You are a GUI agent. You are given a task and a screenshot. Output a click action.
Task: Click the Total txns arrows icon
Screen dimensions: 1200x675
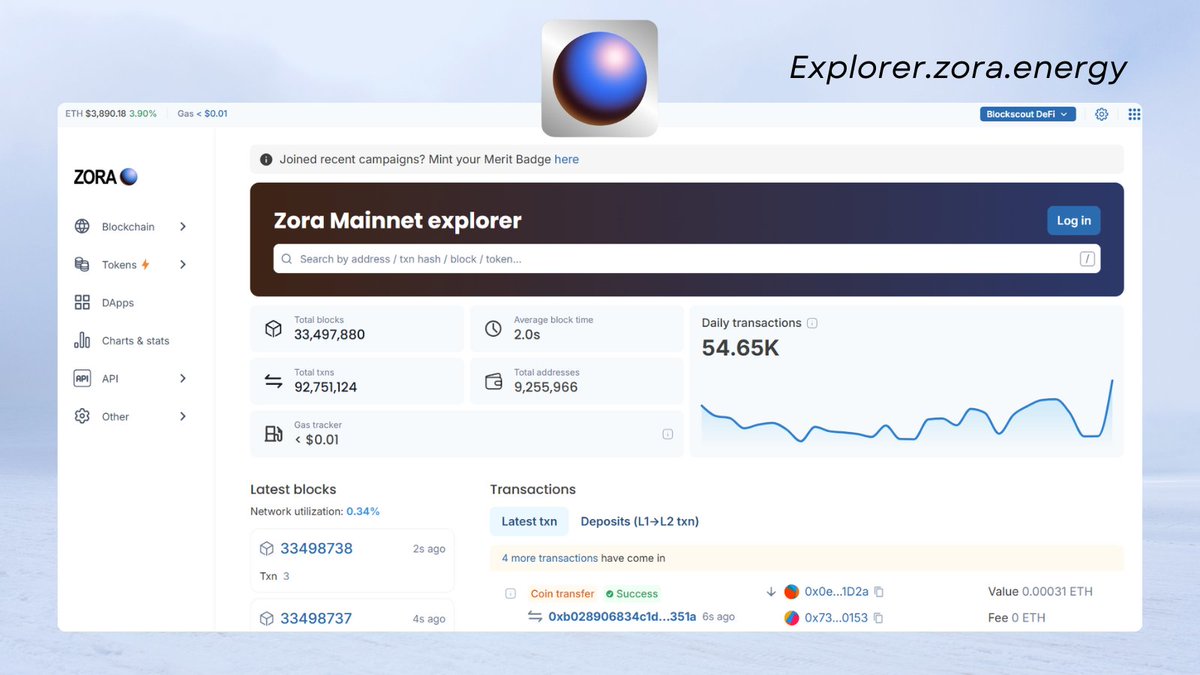point(273,381)
